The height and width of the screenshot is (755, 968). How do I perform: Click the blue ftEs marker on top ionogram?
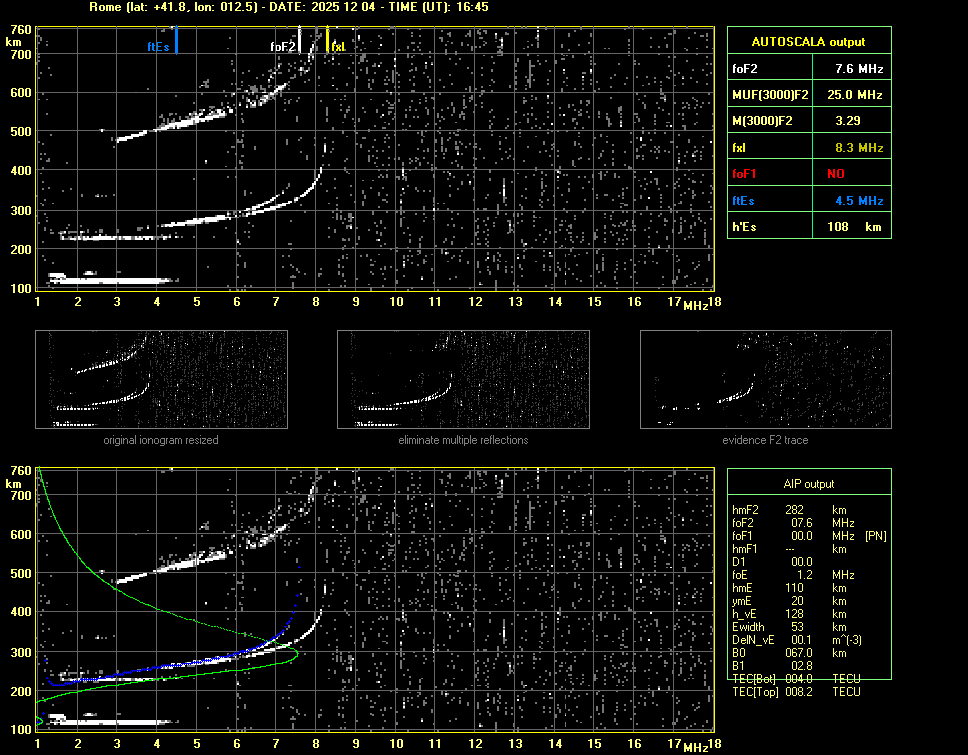coord(176,42)
